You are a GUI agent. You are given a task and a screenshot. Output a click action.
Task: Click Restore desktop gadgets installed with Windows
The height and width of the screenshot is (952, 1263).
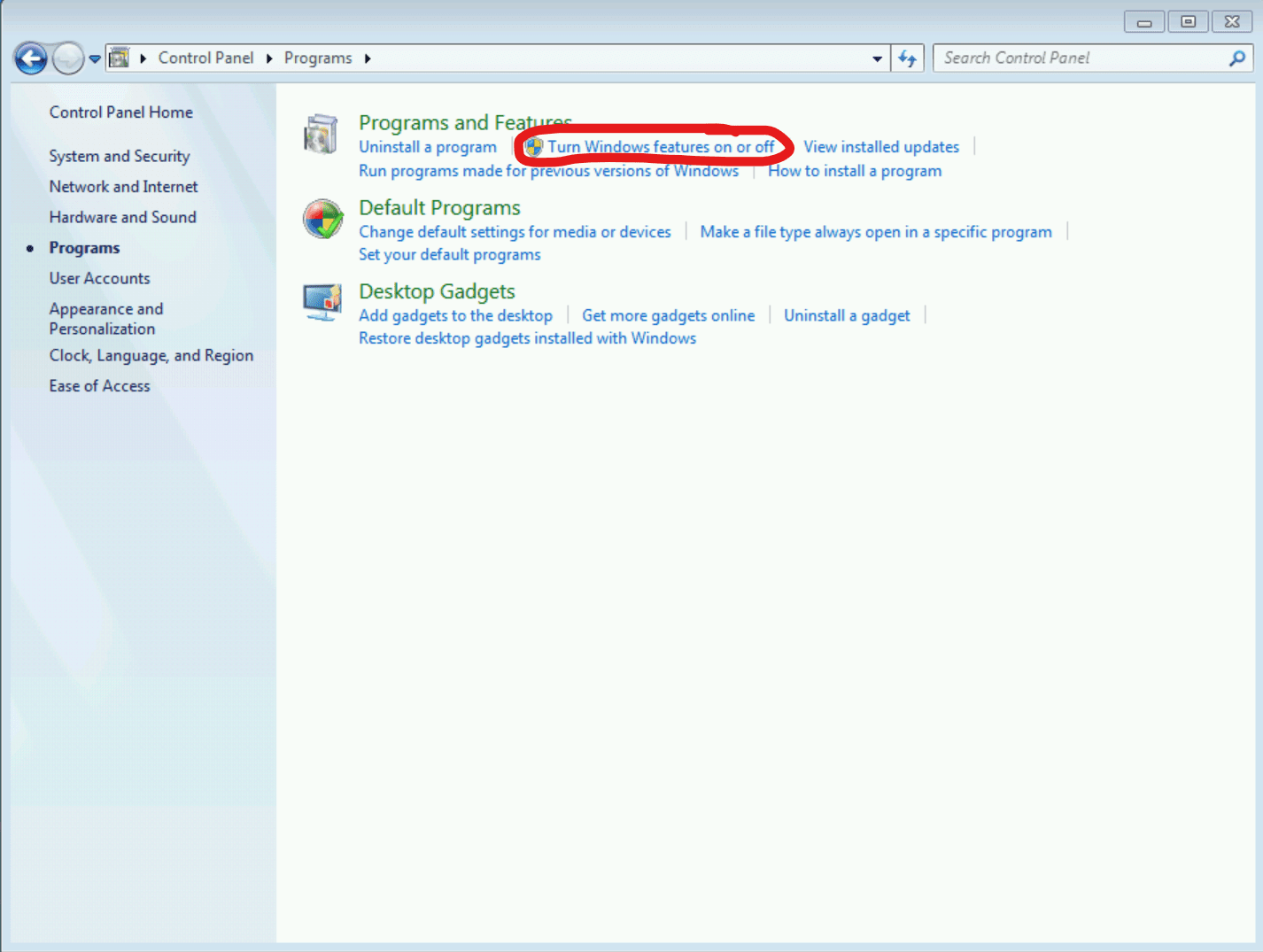coord(527,338)
